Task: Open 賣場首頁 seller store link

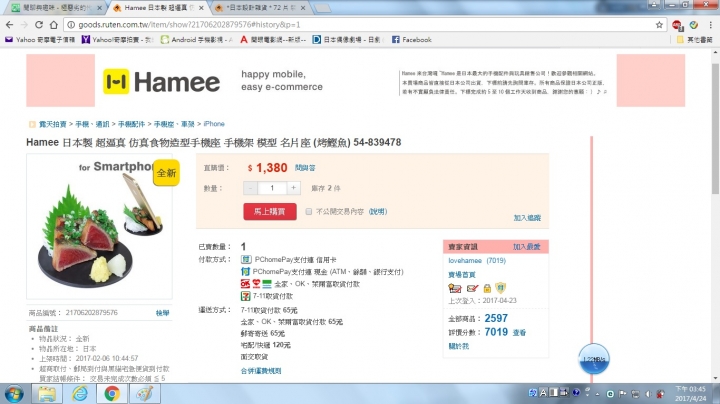Action: (x=462, y=275)
